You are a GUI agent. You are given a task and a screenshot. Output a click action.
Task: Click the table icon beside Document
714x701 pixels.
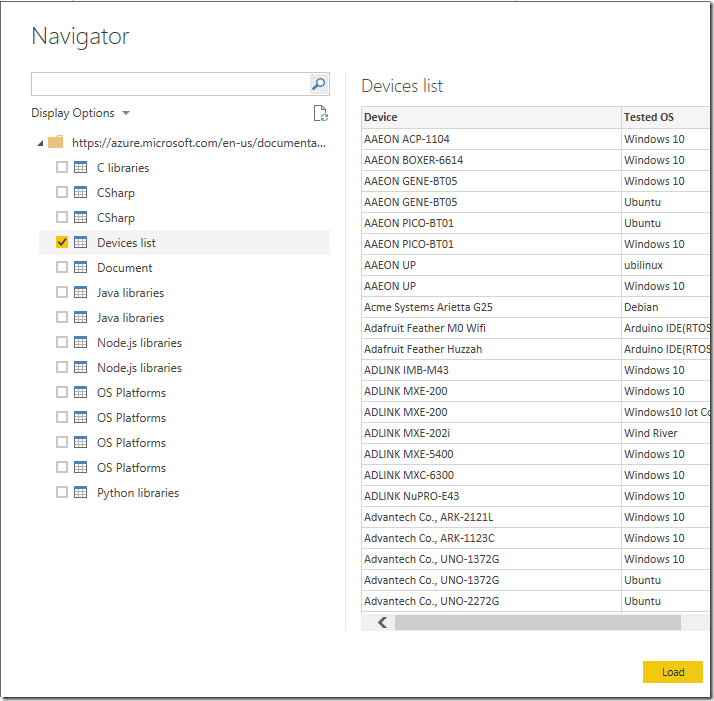tap(81, 267)
